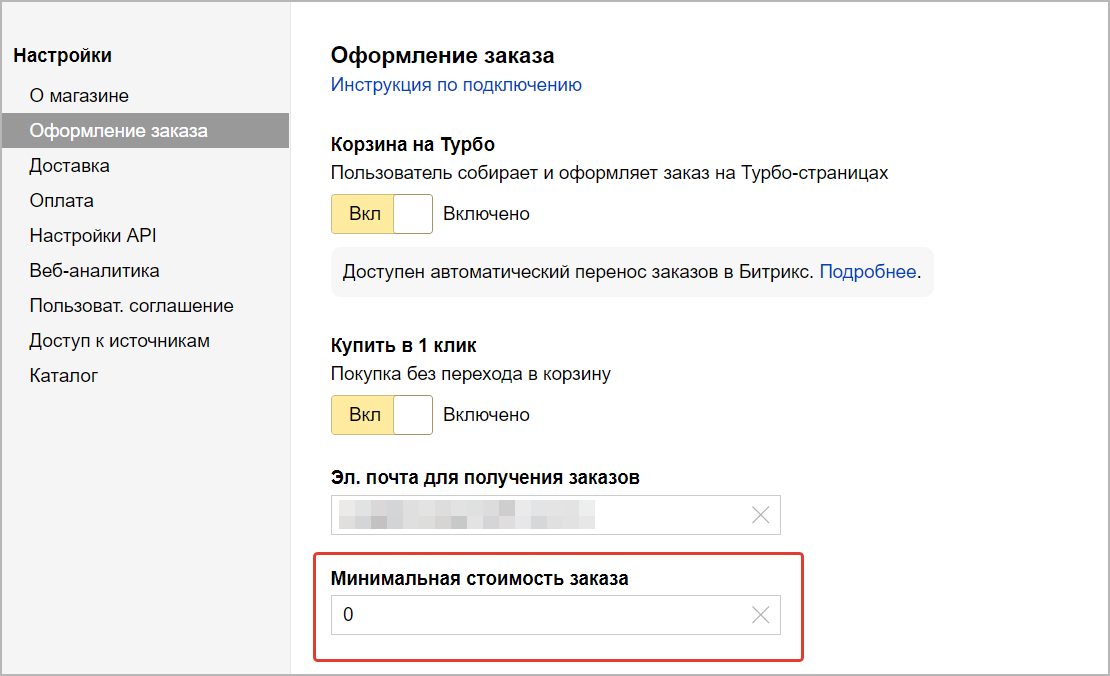
Task: Click into the Минимальная стоимость заказа field
Action: [540, 615]
